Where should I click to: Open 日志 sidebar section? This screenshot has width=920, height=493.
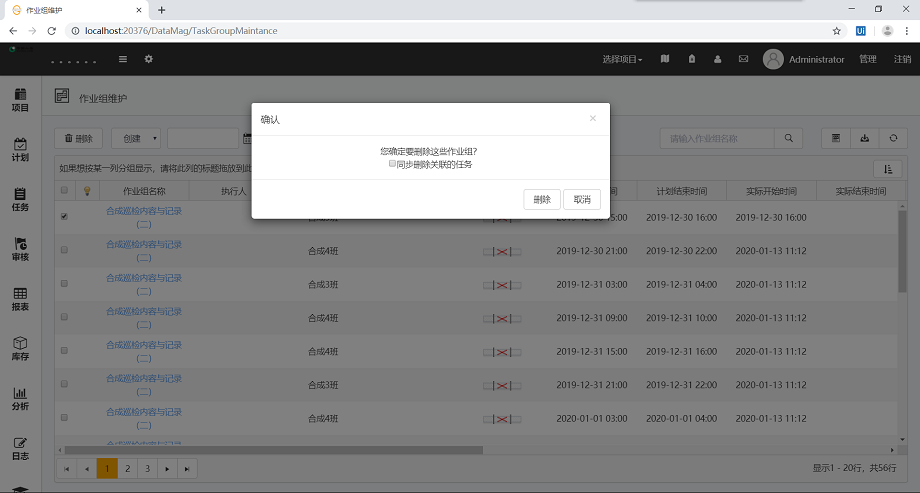[20, 449]
